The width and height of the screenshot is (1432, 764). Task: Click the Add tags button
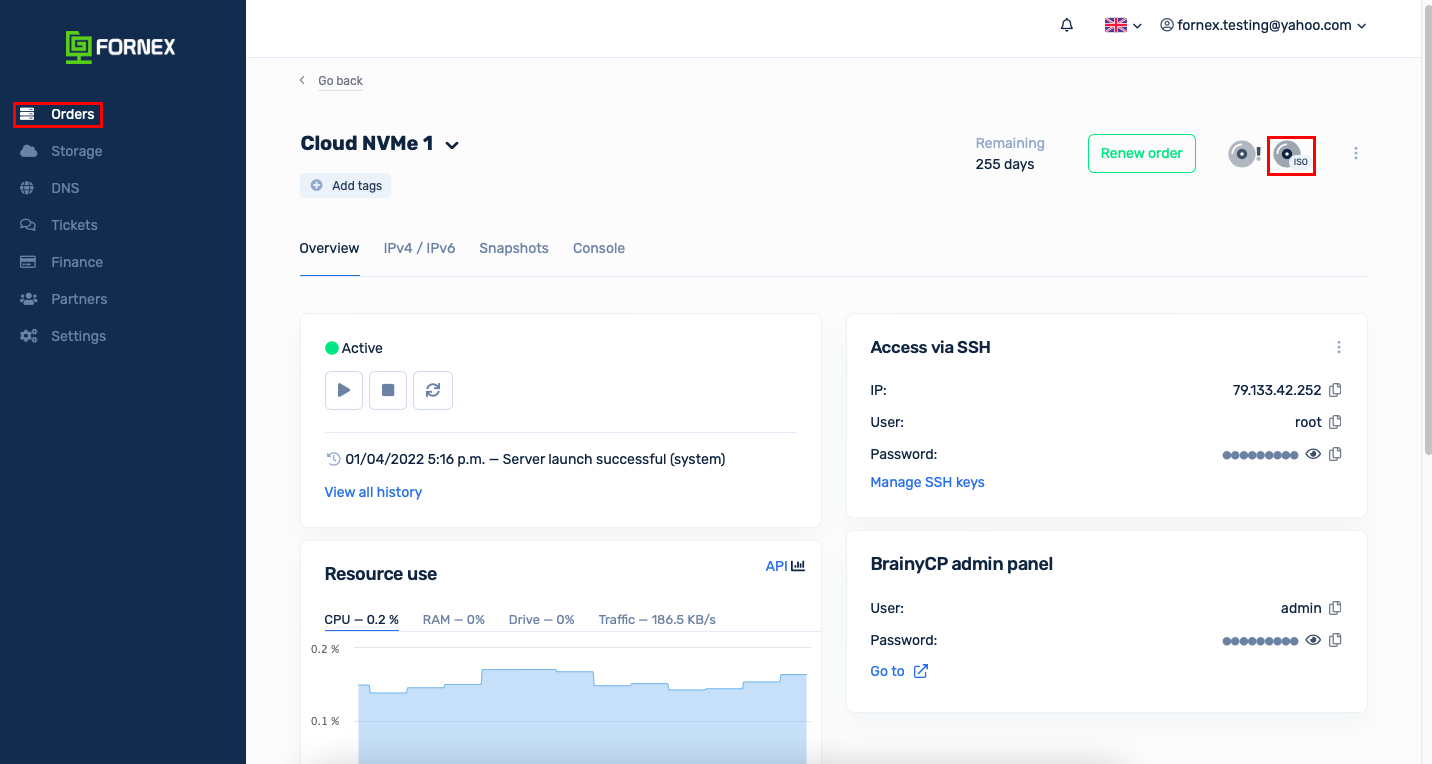346,185
